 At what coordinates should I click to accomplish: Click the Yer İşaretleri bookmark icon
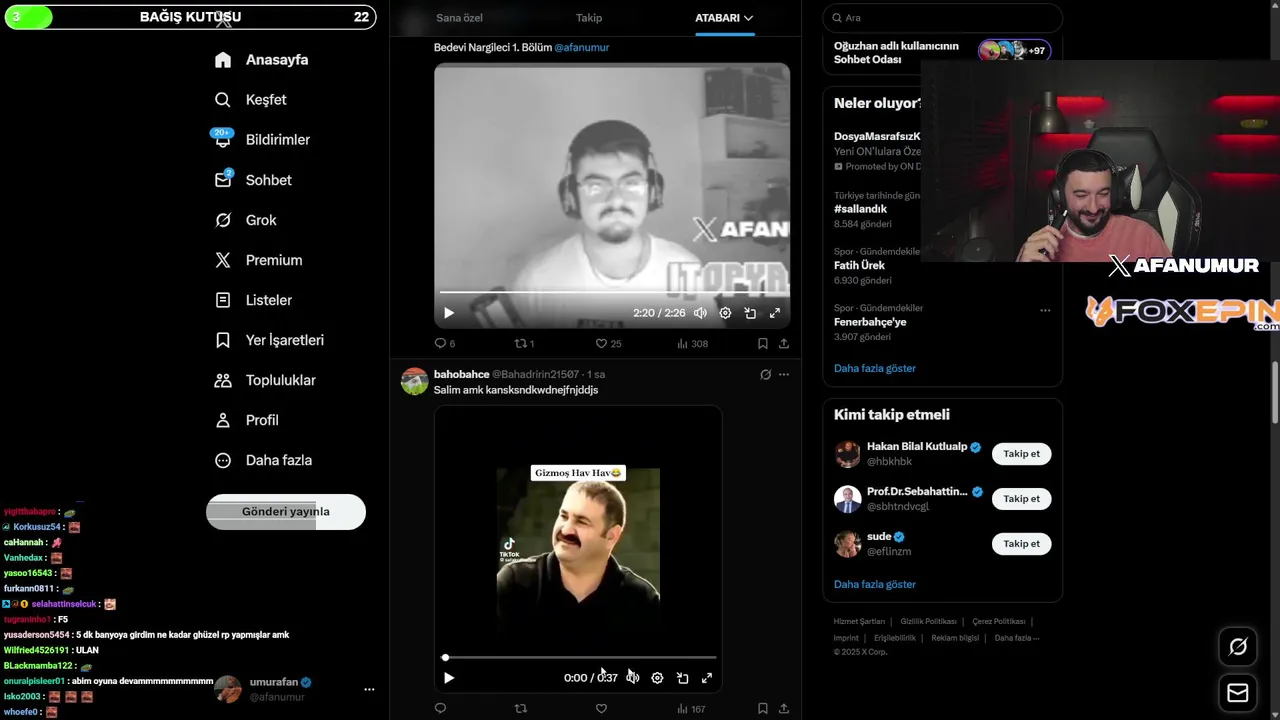[x=223, y=340]
